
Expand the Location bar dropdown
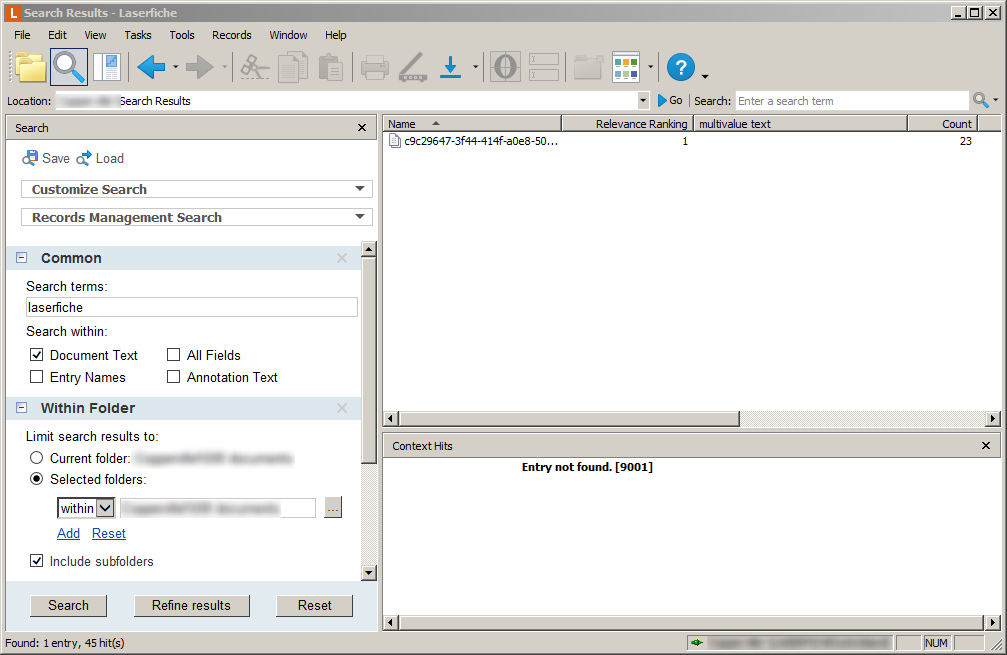pos(643,100)
